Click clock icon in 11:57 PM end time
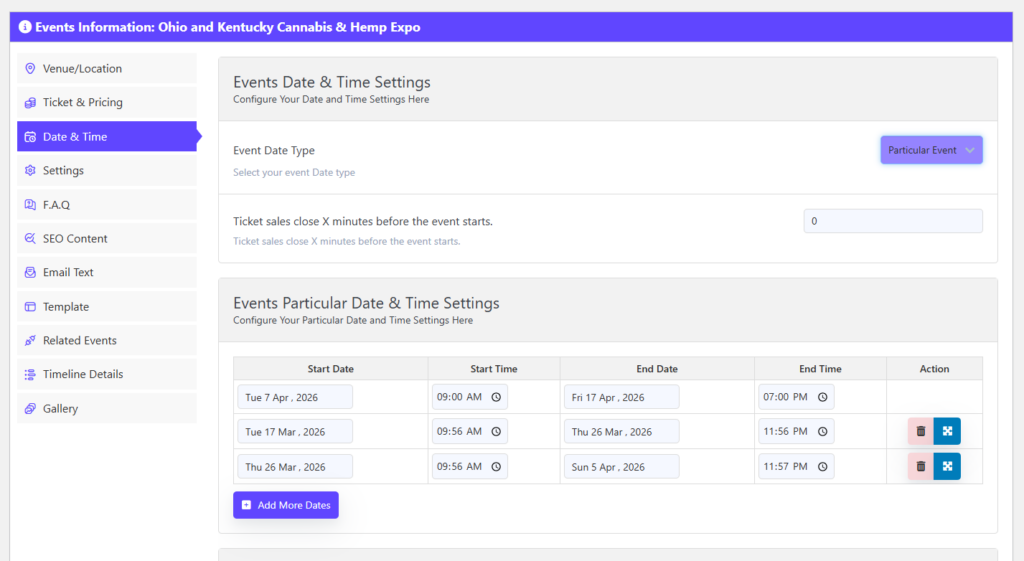The width and height of the screenshot is (1024, 561). pyautogui.click(x=822, y=467)
